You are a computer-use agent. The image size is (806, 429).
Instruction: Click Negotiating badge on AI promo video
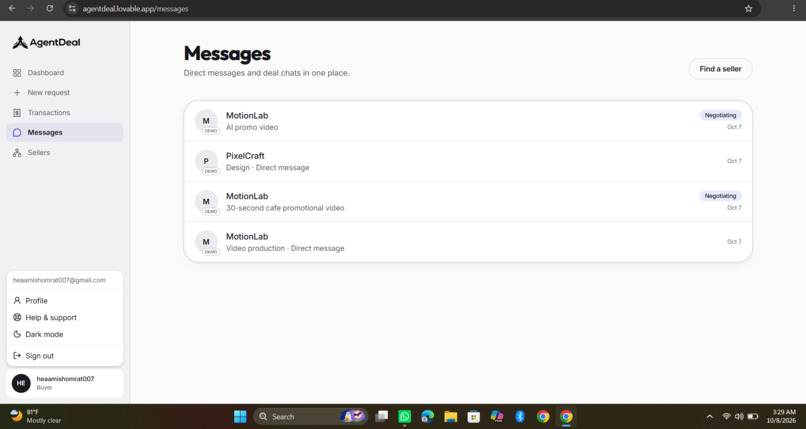[x=720, y=115]
